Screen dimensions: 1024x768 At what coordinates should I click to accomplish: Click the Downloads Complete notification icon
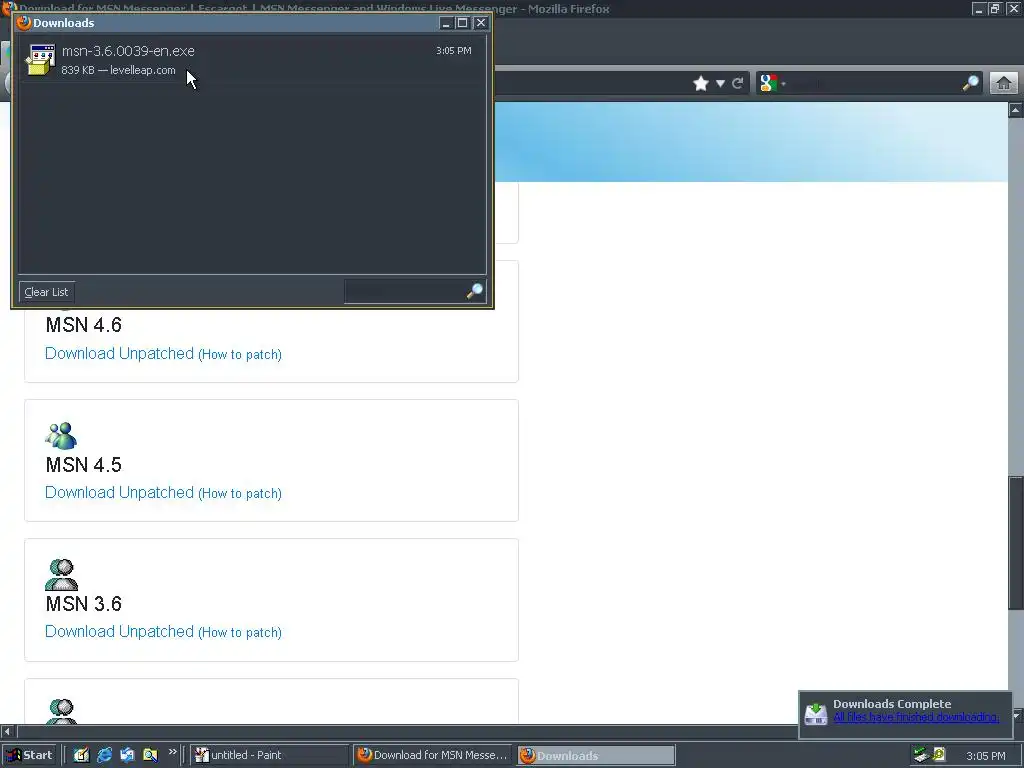[816, 713]
